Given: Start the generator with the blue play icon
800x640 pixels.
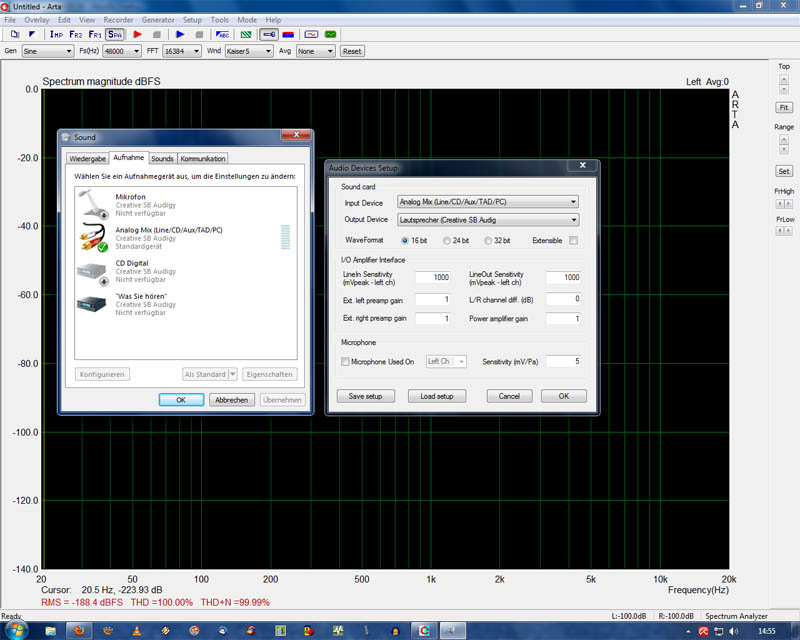Looking at the screenshot, I should (x=181, y=34).
